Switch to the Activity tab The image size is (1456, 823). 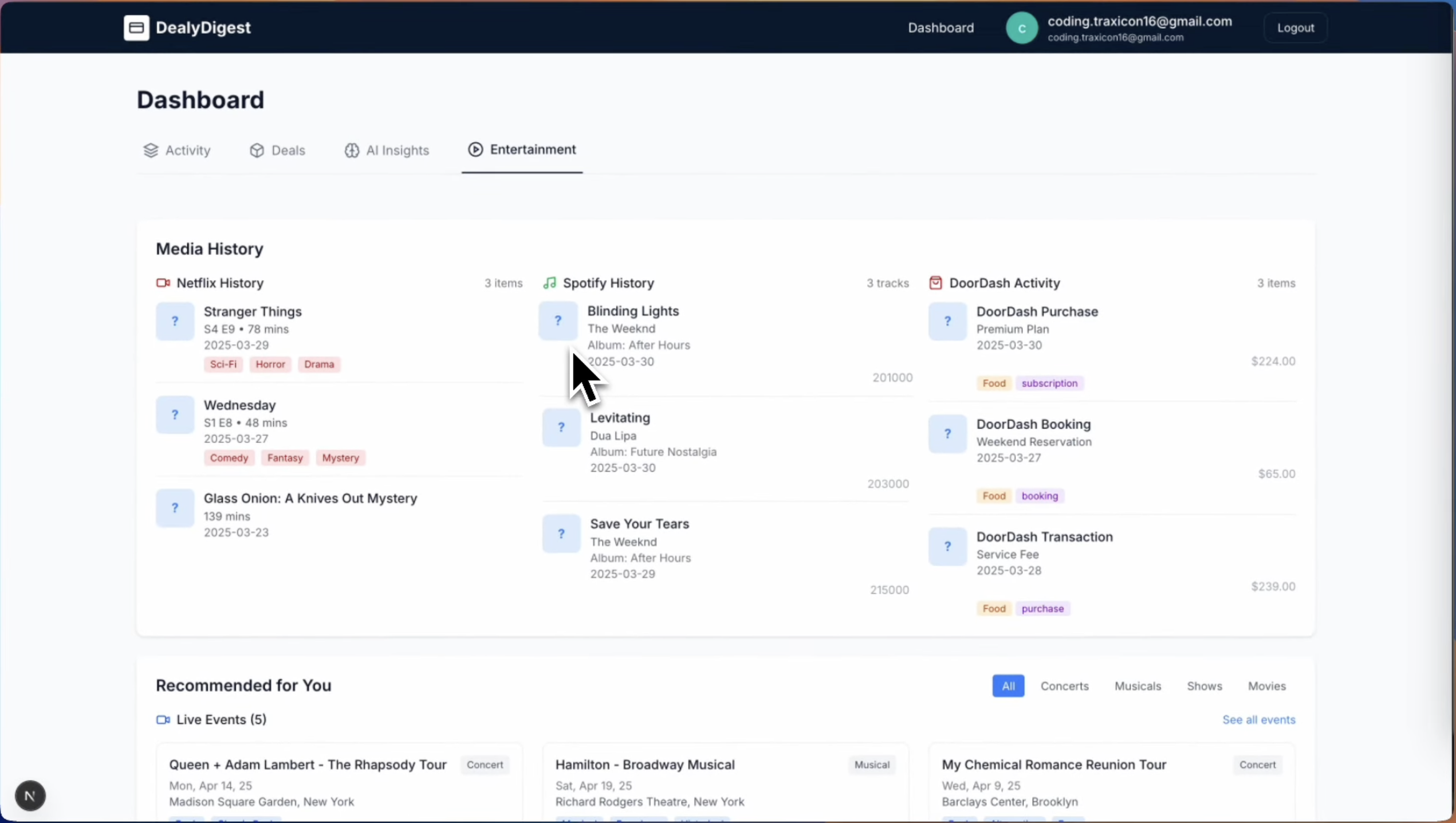[x=177, y=150]
